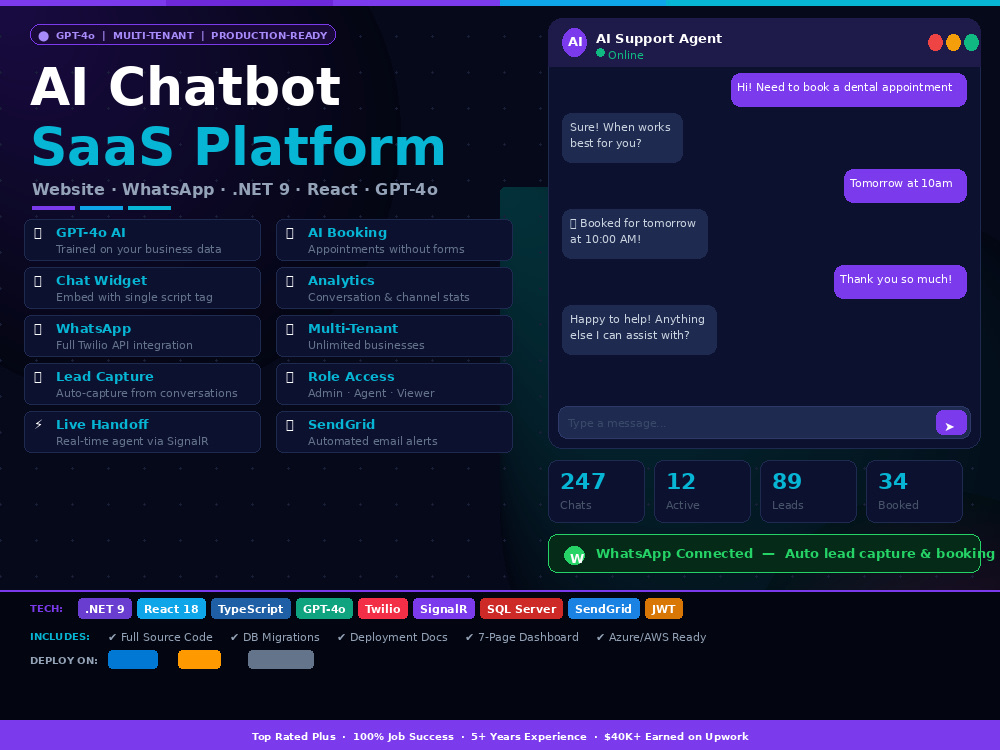Click the 'Sure! When works best for you?' message
The width and height of the screenshot is (1000, 750).
coord(622,138)
